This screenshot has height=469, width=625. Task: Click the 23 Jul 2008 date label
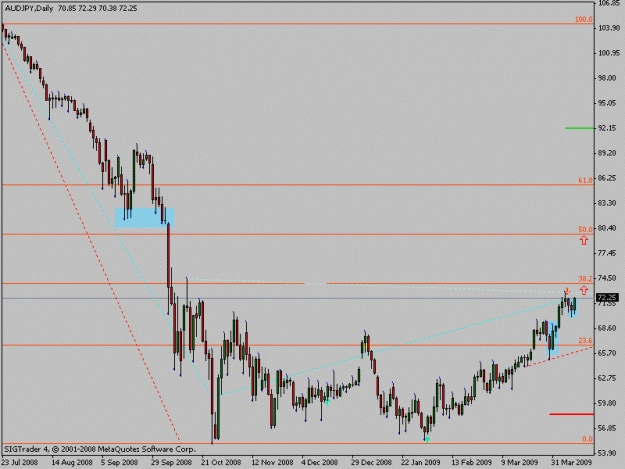pyautogui.click(x=20, y=463)
